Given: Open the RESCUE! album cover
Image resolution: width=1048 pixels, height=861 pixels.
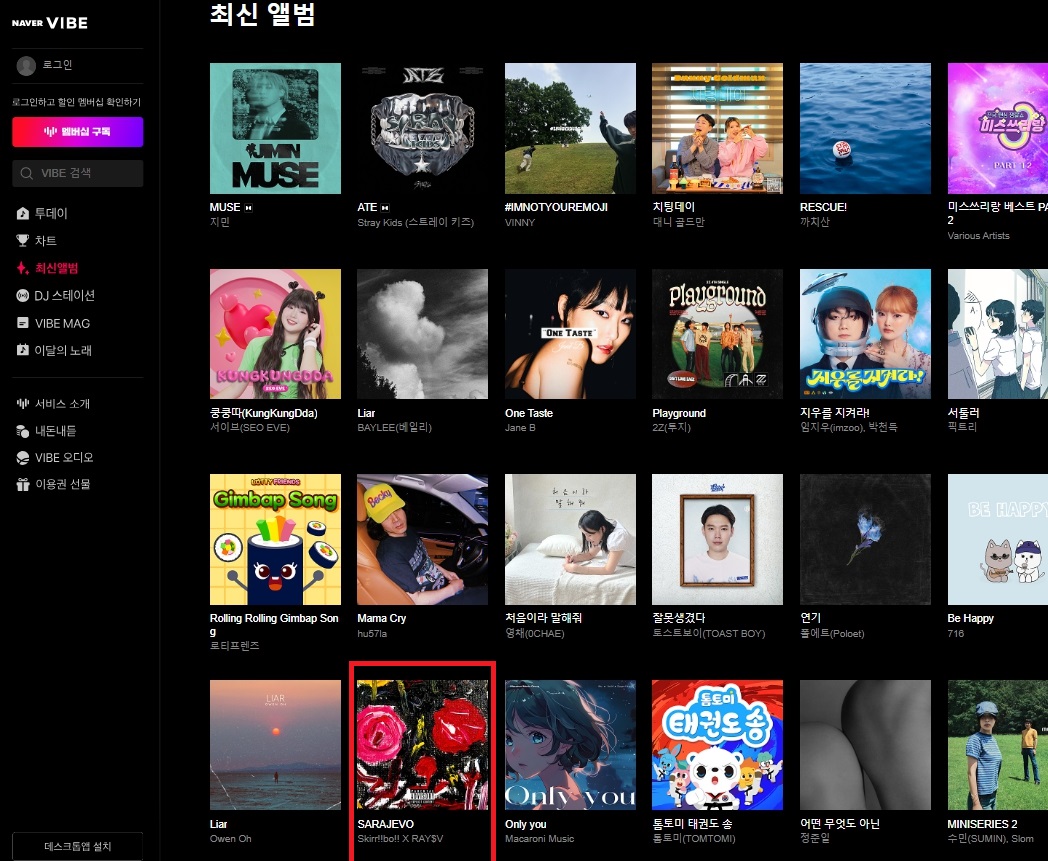Looking at the screenshot, I should click(865, 128).
